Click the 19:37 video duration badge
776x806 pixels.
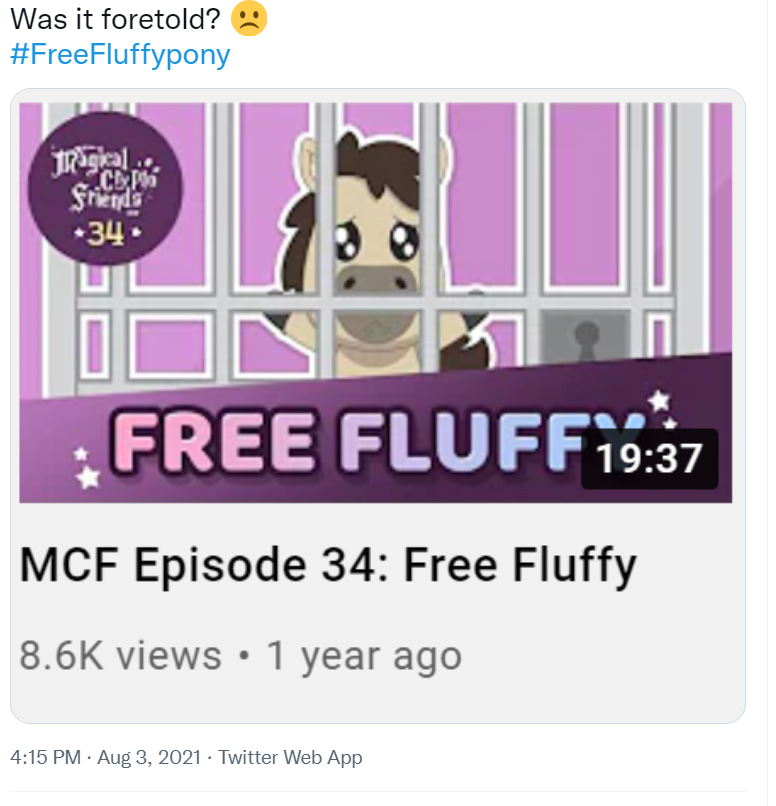coord(649,459)
